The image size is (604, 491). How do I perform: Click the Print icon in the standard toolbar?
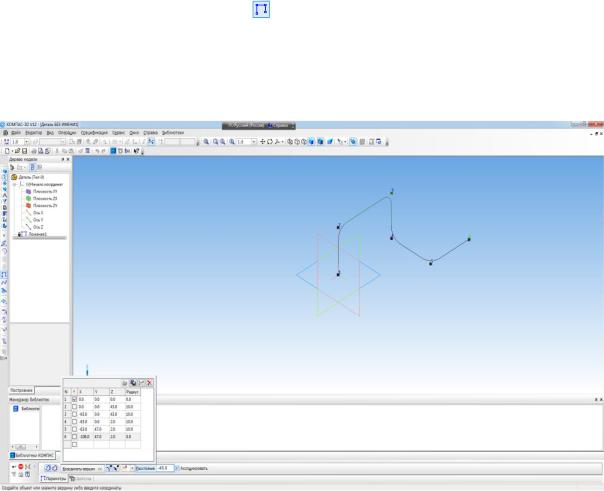click(x=34, y=151)
